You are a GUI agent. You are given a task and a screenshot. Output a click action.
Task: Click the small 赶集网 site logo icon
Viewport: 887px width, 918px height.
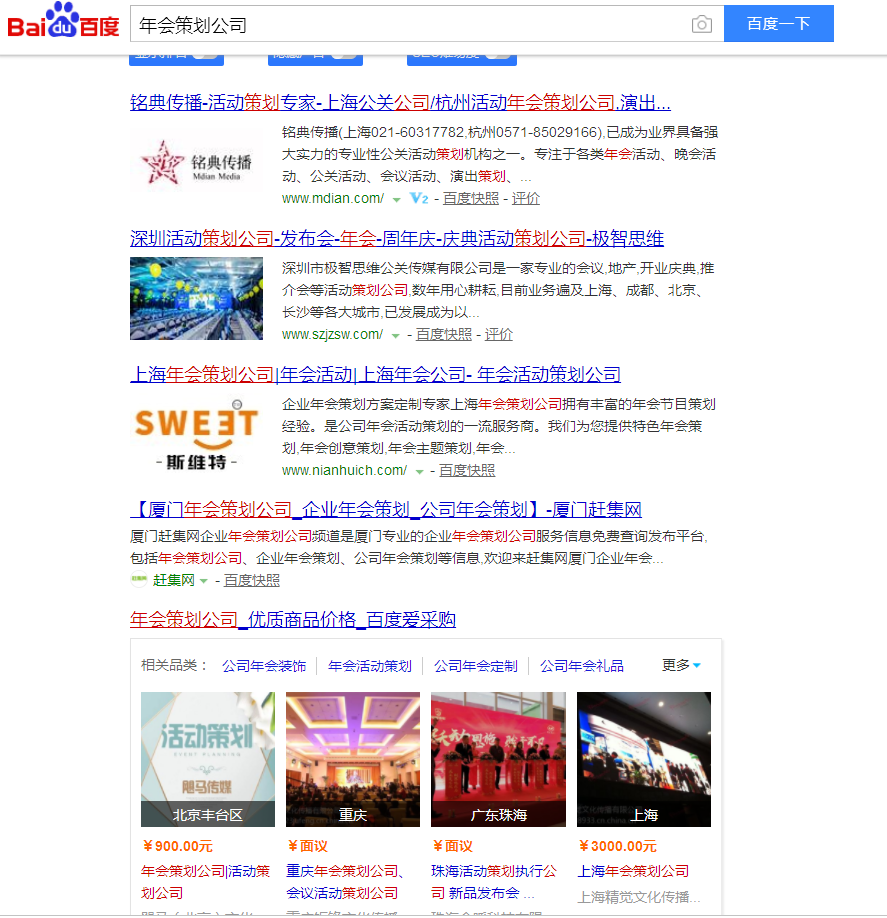click(x=139, y=580)
